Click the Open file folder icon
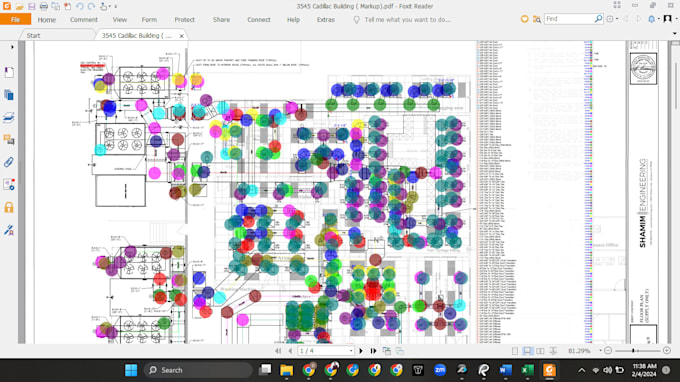Viewport: 680px width, 382px height. [x=20, y=6]
